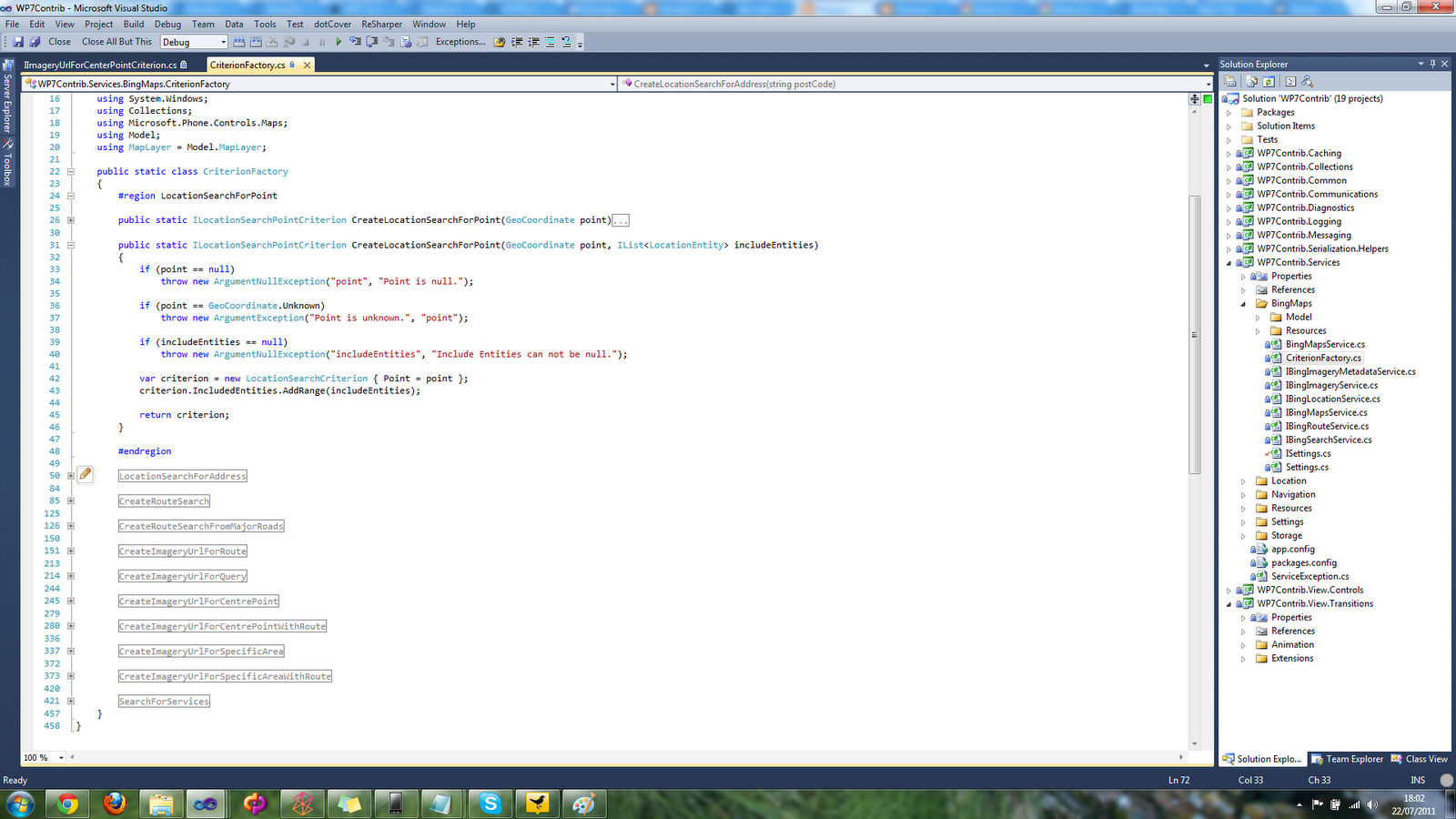Click the Close All But This button
Image resolution: width=1456 pixels, height=819 pixels.
[x=117, y=42]
